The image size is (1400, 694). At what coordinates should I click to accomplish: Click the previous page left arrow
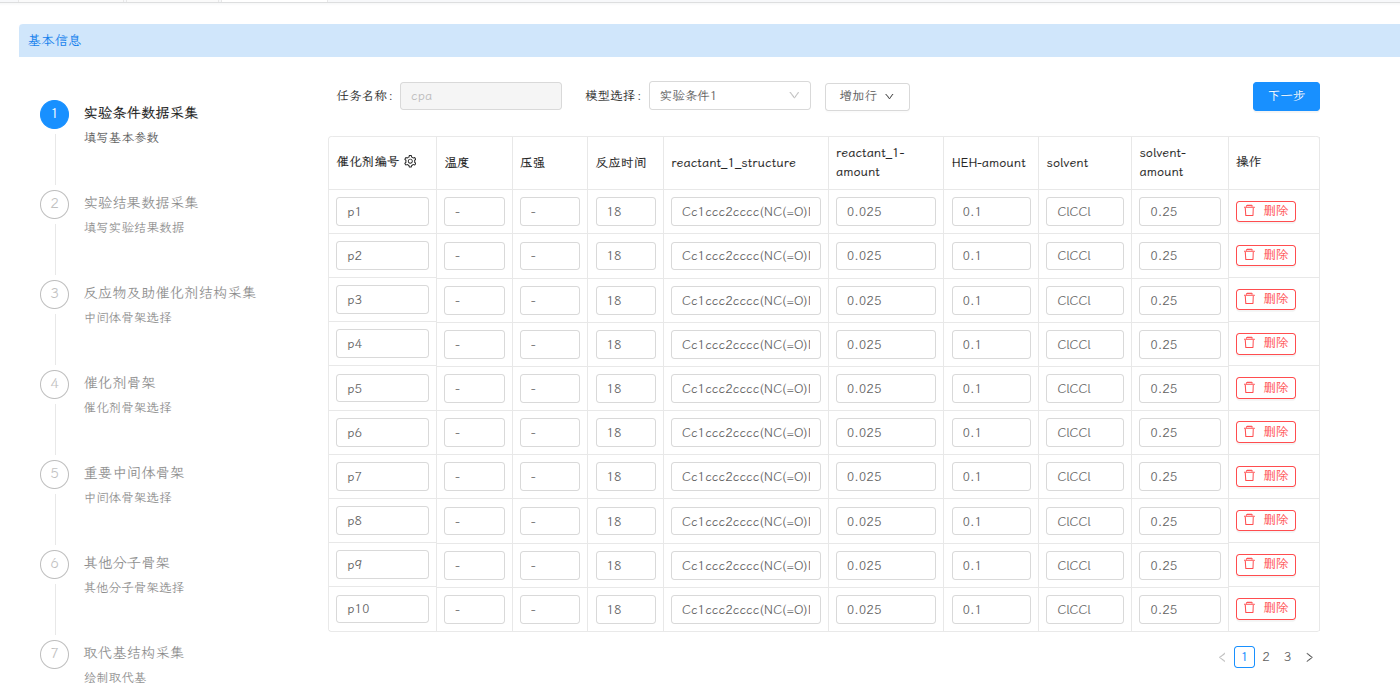tap(1222, 657)
